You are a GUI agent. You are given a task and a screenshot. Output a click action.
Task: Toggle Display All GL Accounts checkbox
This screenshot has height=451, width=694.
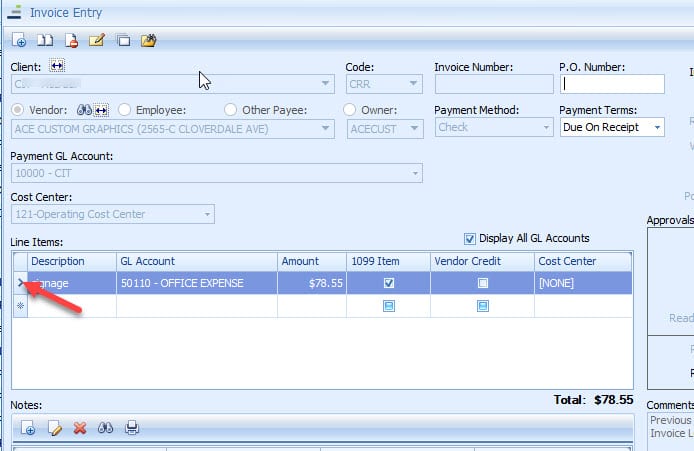tap(470, 239)
